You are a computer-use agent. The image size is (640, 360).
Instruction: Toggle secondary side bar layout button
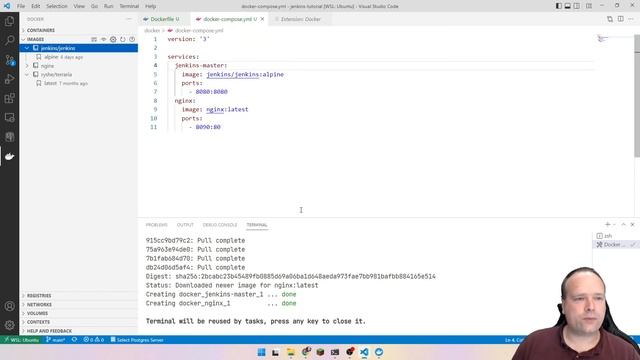[577, 6]
